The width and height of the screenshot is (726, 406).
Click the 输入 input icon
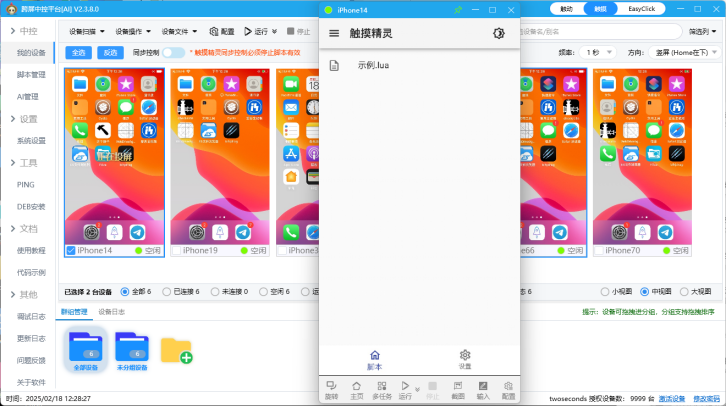coord(483,388)
